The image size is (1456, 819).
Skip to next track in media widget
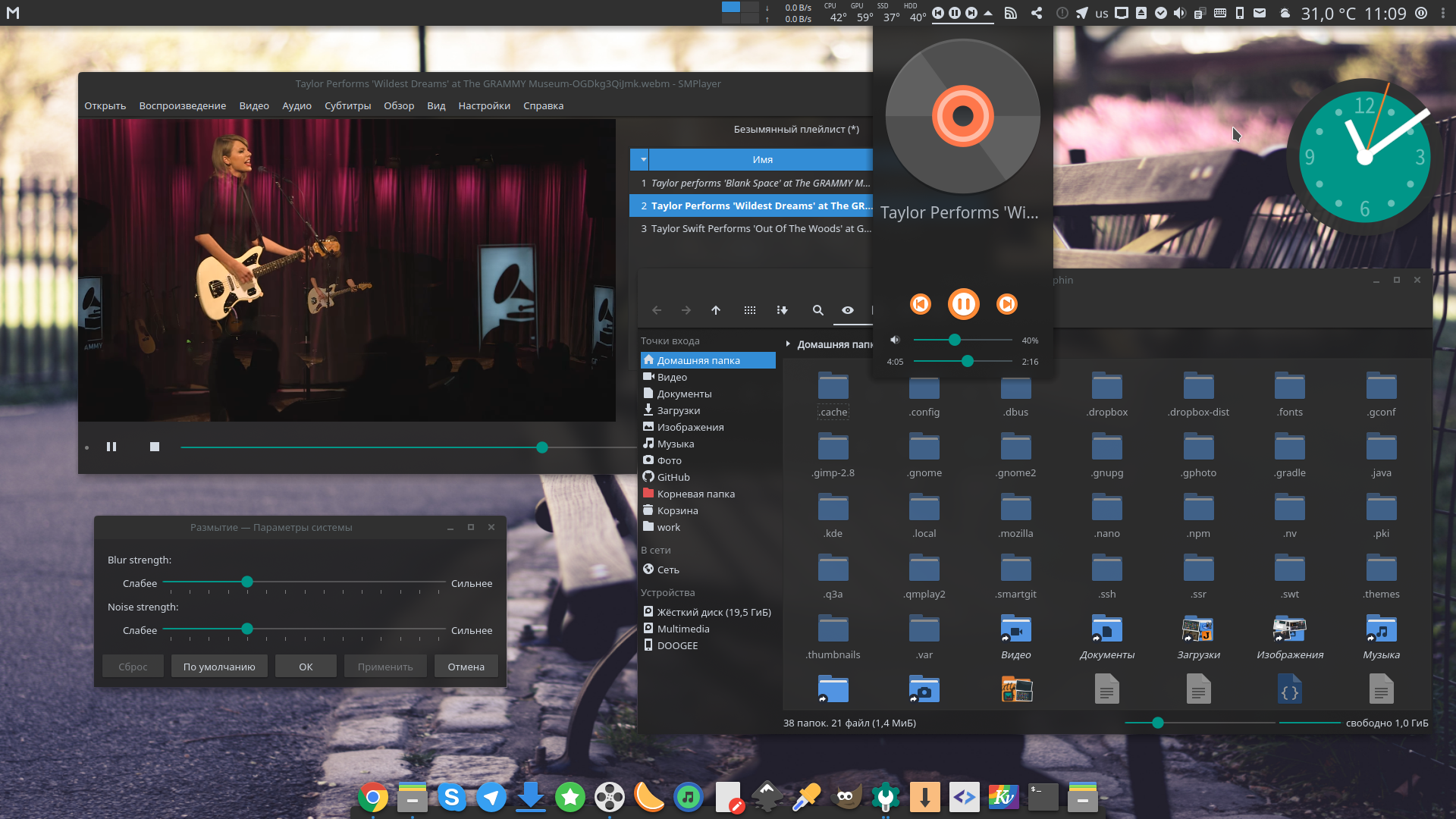tap(1007, 304)
